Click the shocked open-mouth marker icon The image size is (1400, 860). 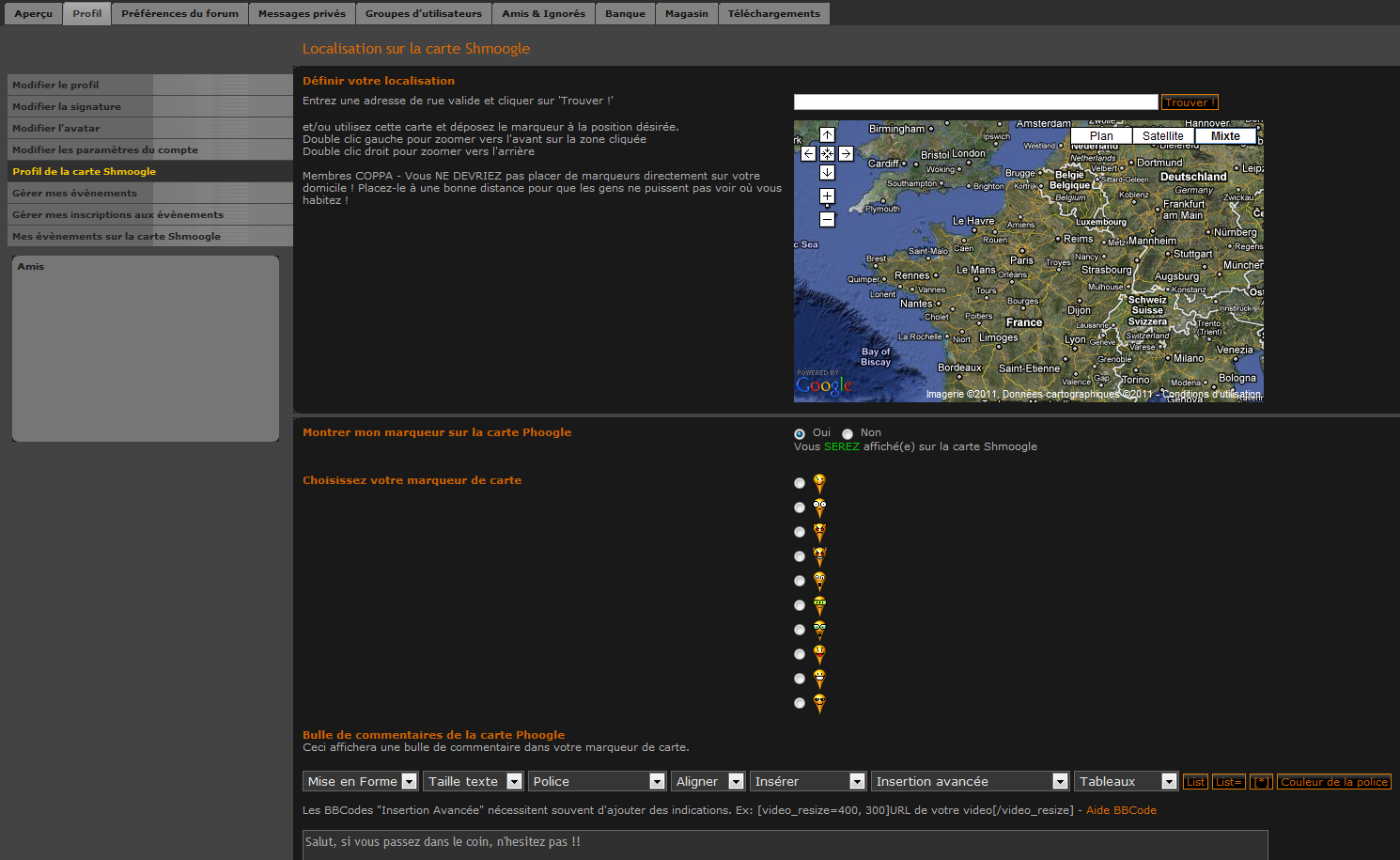(819, 581)
